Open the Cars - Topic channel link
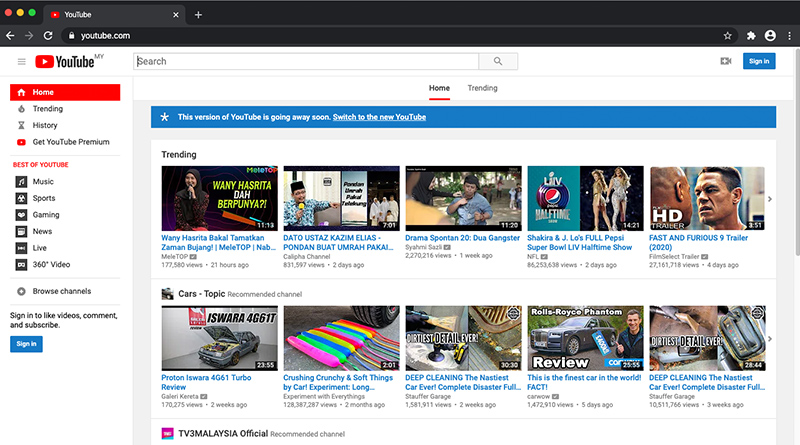Image resolution: width=800 pixels, height=445 pixels. click(202, 294)
